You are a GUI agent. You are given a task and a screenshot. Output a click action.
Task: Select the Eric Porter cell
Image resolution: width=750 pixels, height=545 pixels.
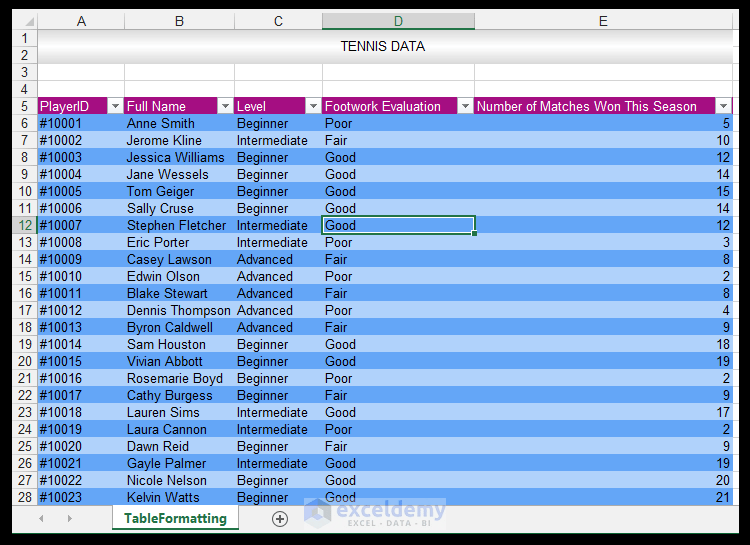pos(179,242)
